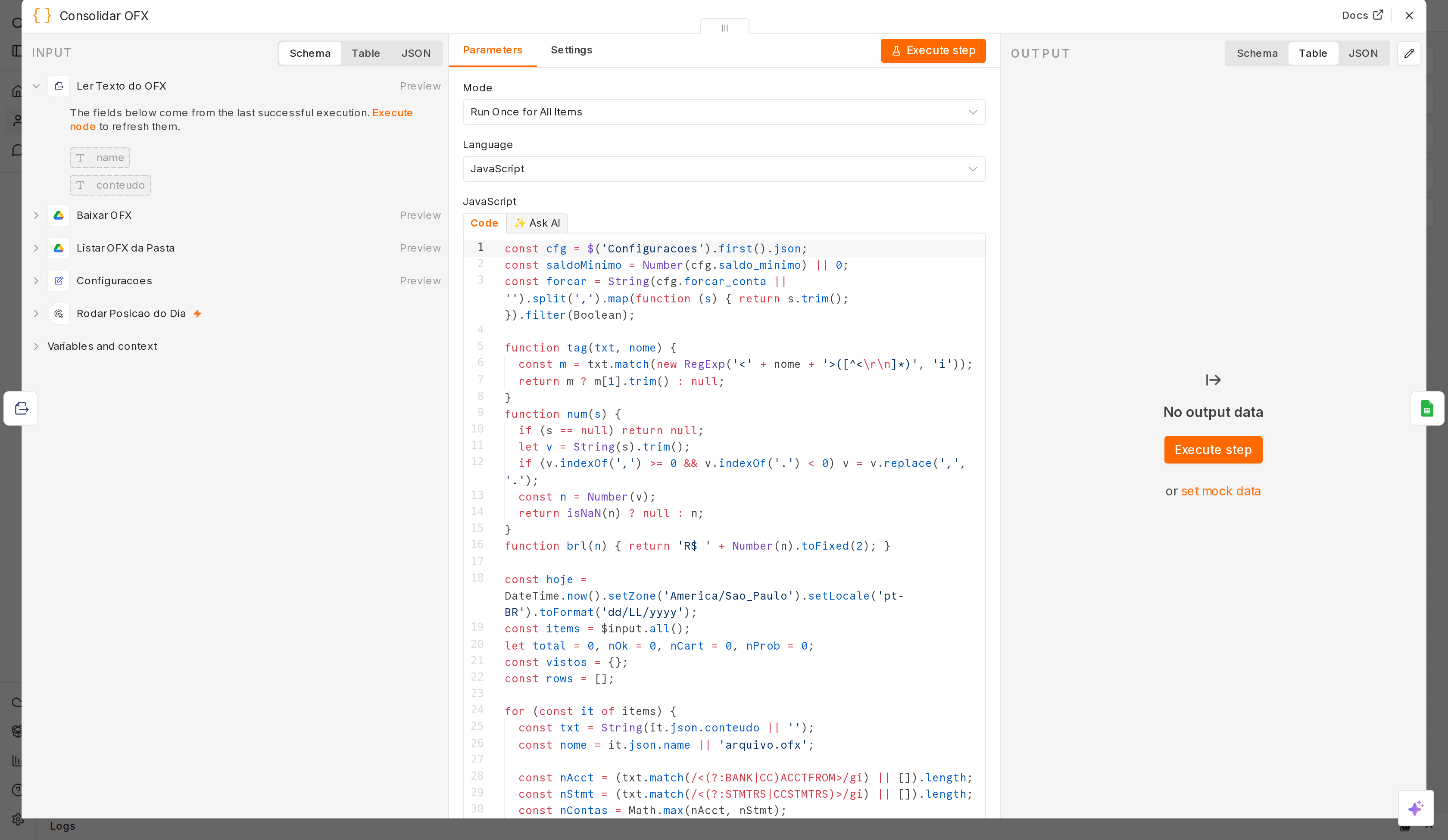Click the Configuracoes edit-fields icon
The height and width of the screenshot is (840, 1448).
click(59, 281)
